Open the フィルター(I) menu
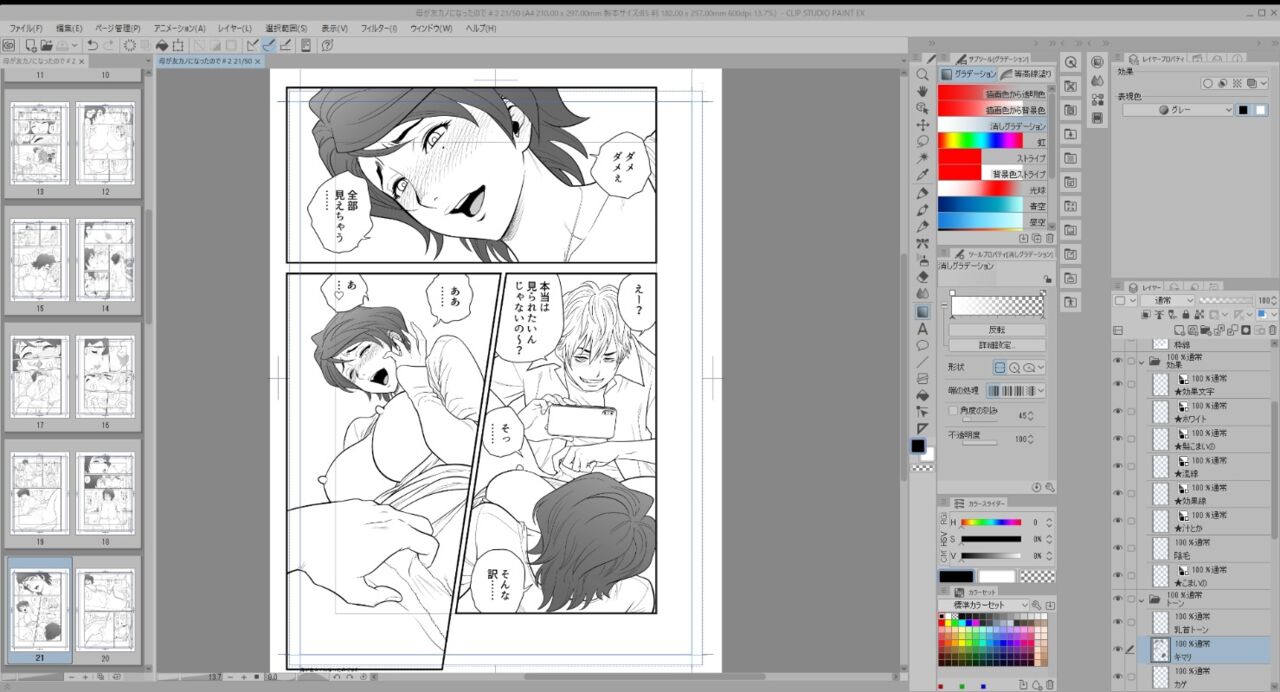Screen dimensions: 1280x692 tap(379, 28)
